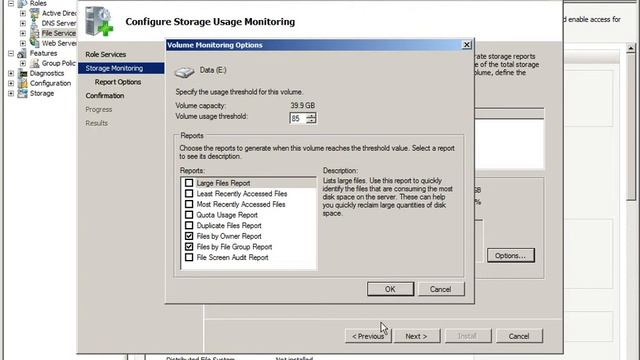Click the DNS Server role icon
Image resolution: width=640 pixels, height=360 pixels.
coord(35,23)
